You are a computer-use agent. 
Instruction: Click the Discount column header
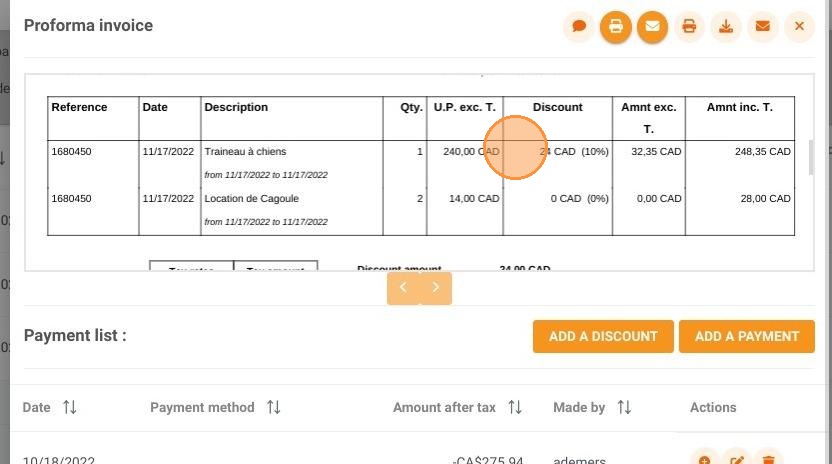click(557, 107)
